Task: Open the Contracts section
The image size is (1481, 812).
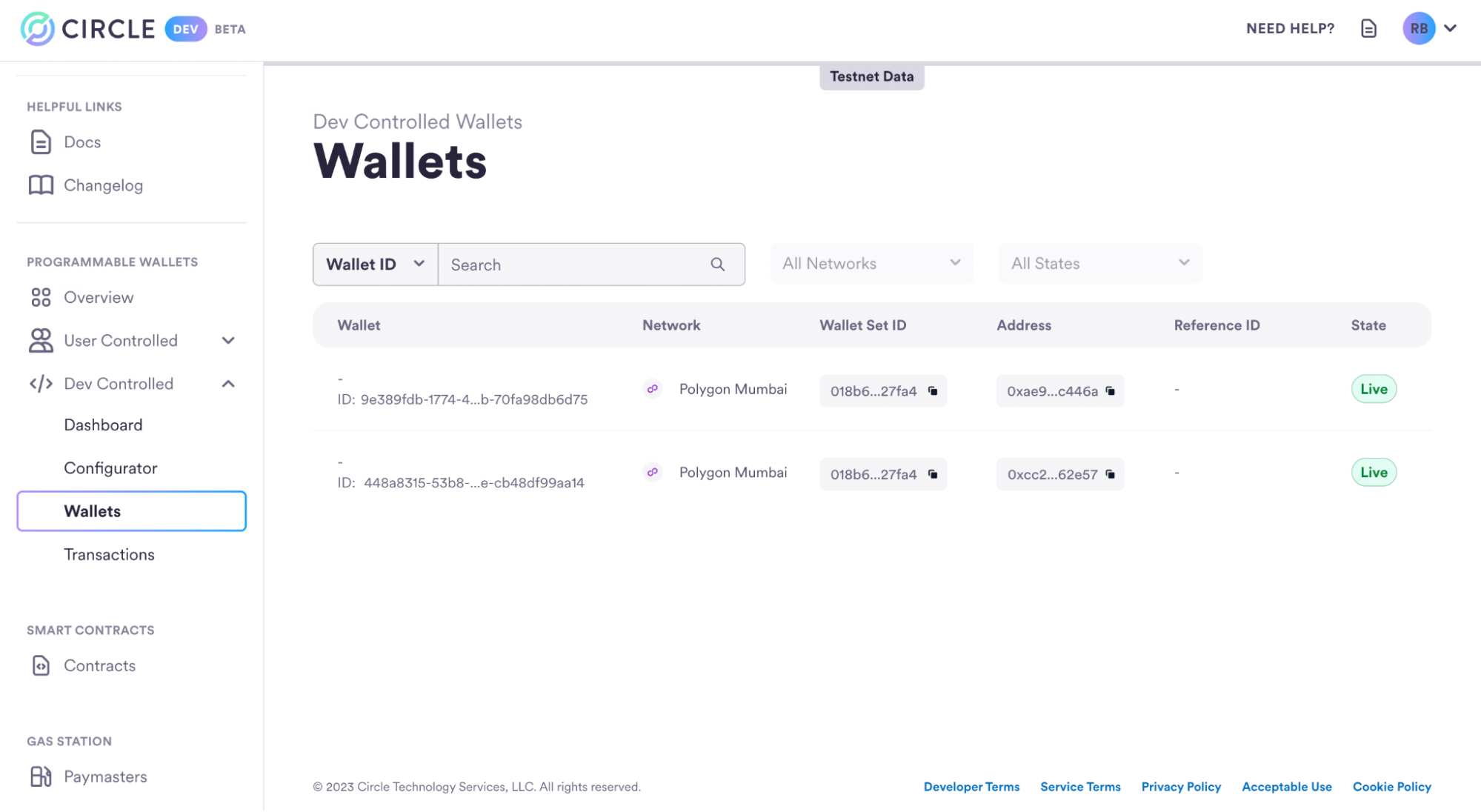Action: (99, 666)
